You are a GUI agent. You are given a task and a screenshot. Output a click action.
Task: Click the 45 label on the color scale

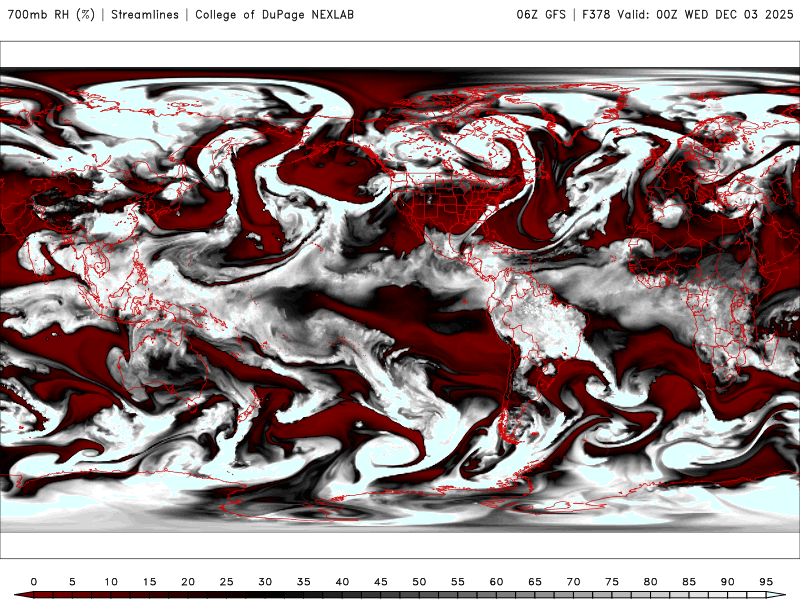(381, 582)
